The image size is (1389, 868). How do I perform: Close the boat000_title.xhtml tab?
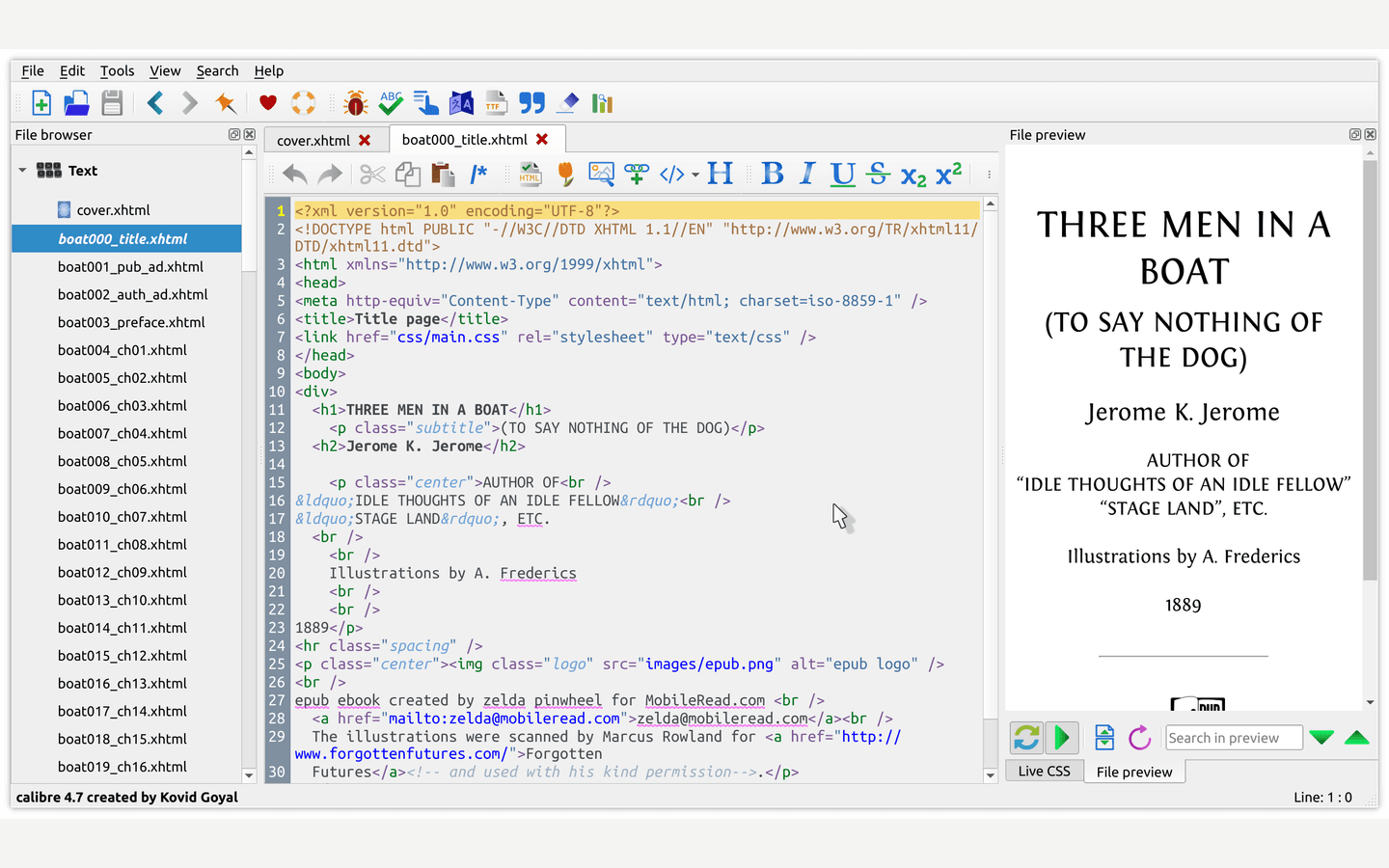coord(542,139)
